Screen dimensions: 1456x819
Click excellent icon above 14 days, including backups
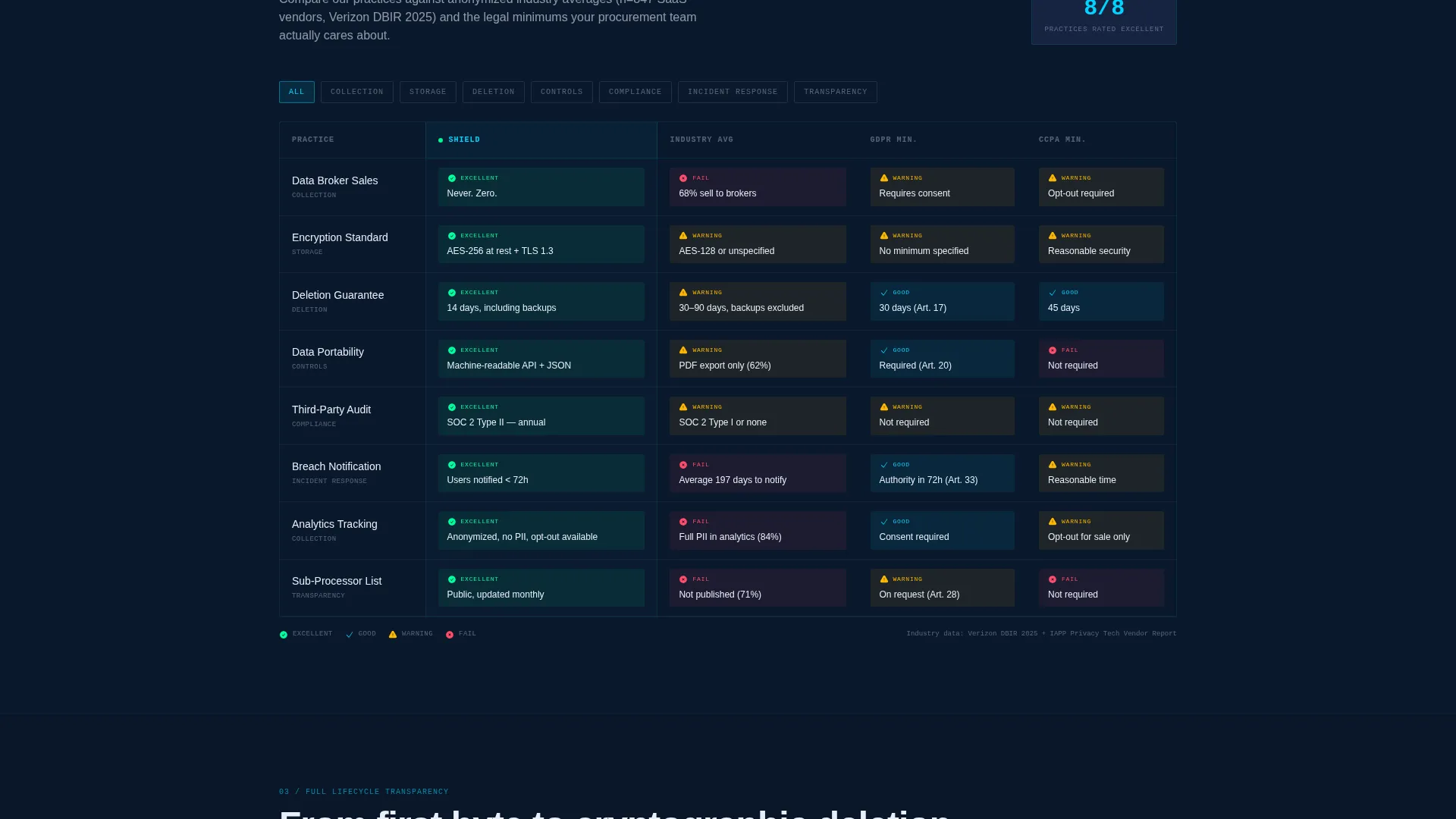[x=452, y=293]
